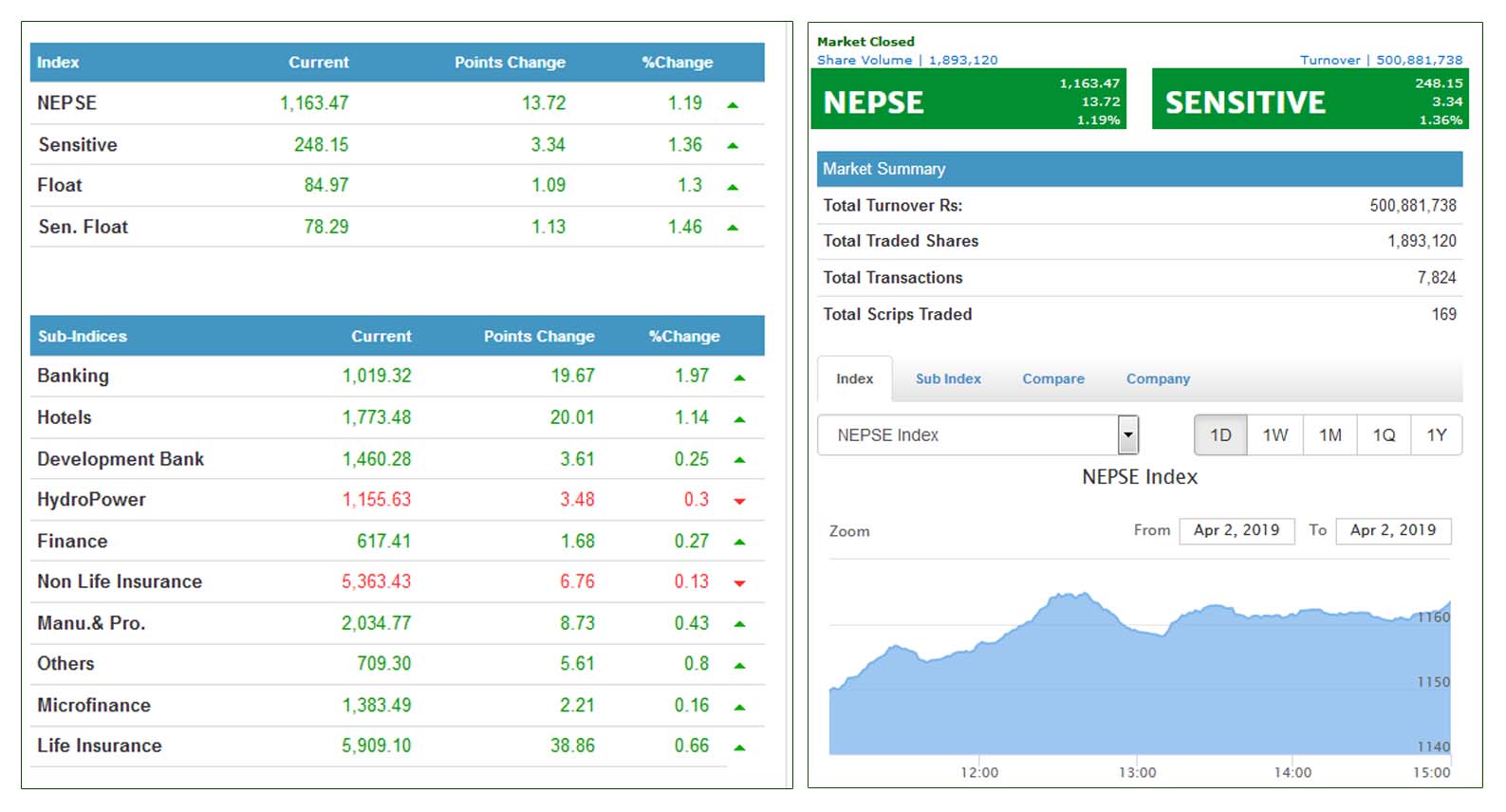Click the Banking current value 1,019.32
The height and width of the screenshot is (812, 1506).
(377, 376)
